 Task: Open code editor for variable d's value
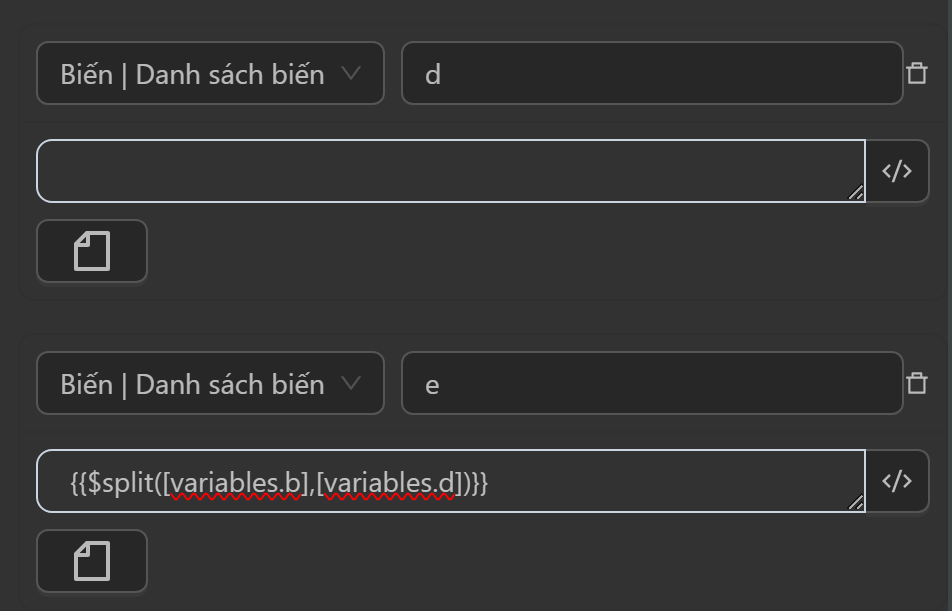(896, 171)
